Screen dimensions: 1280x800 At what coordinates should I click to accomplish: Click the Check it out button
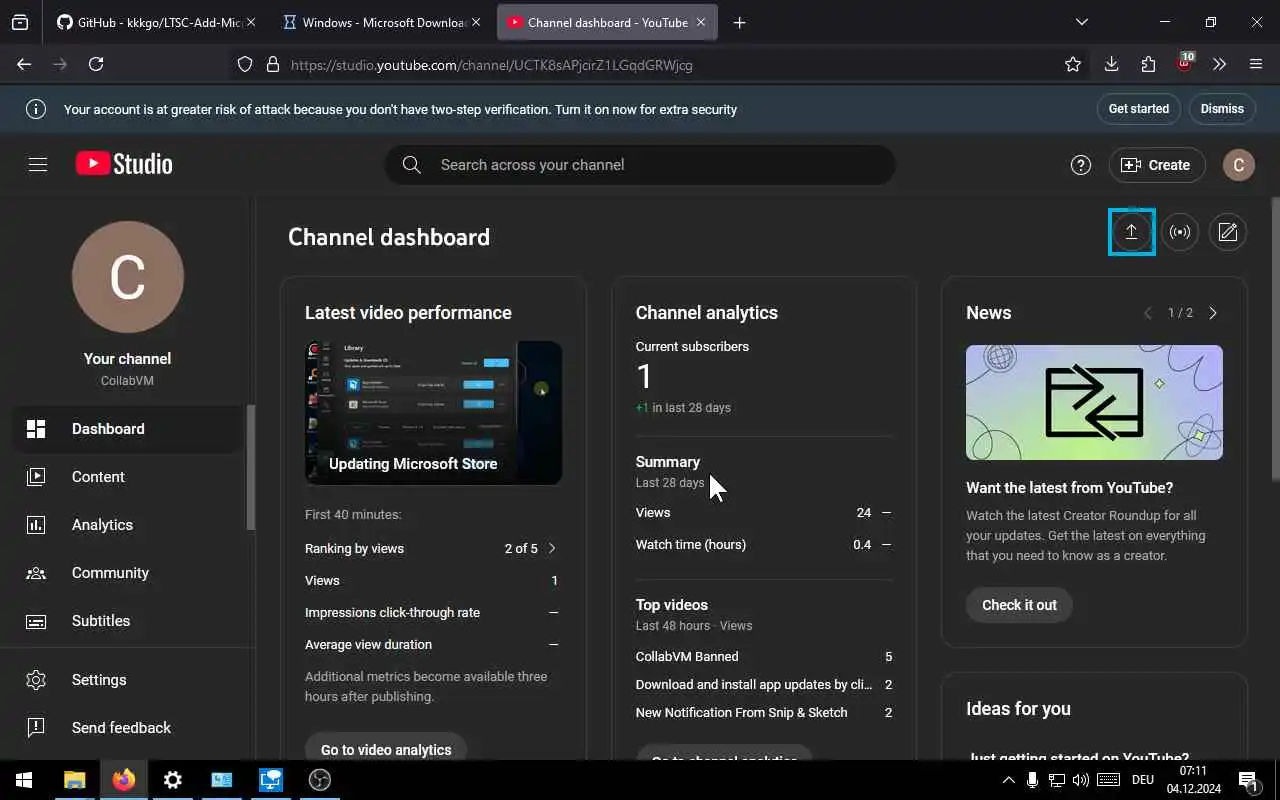click(x=1019, y=605)
